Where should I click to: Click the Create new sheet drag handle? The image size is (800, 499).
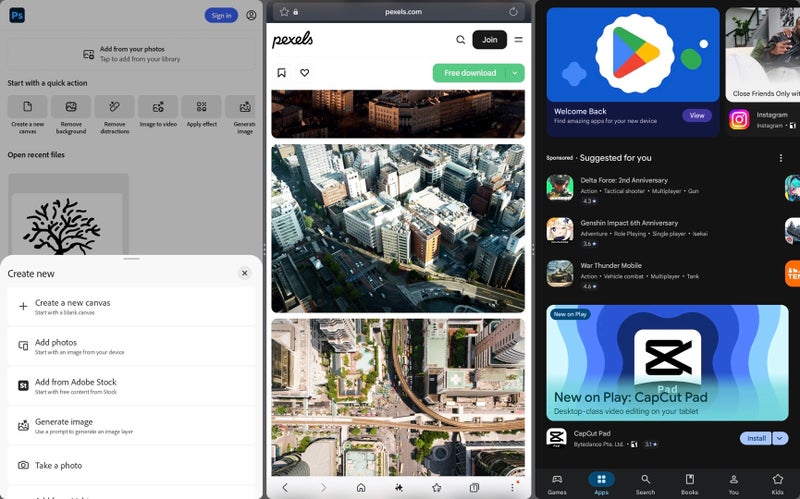coord(131,259)
